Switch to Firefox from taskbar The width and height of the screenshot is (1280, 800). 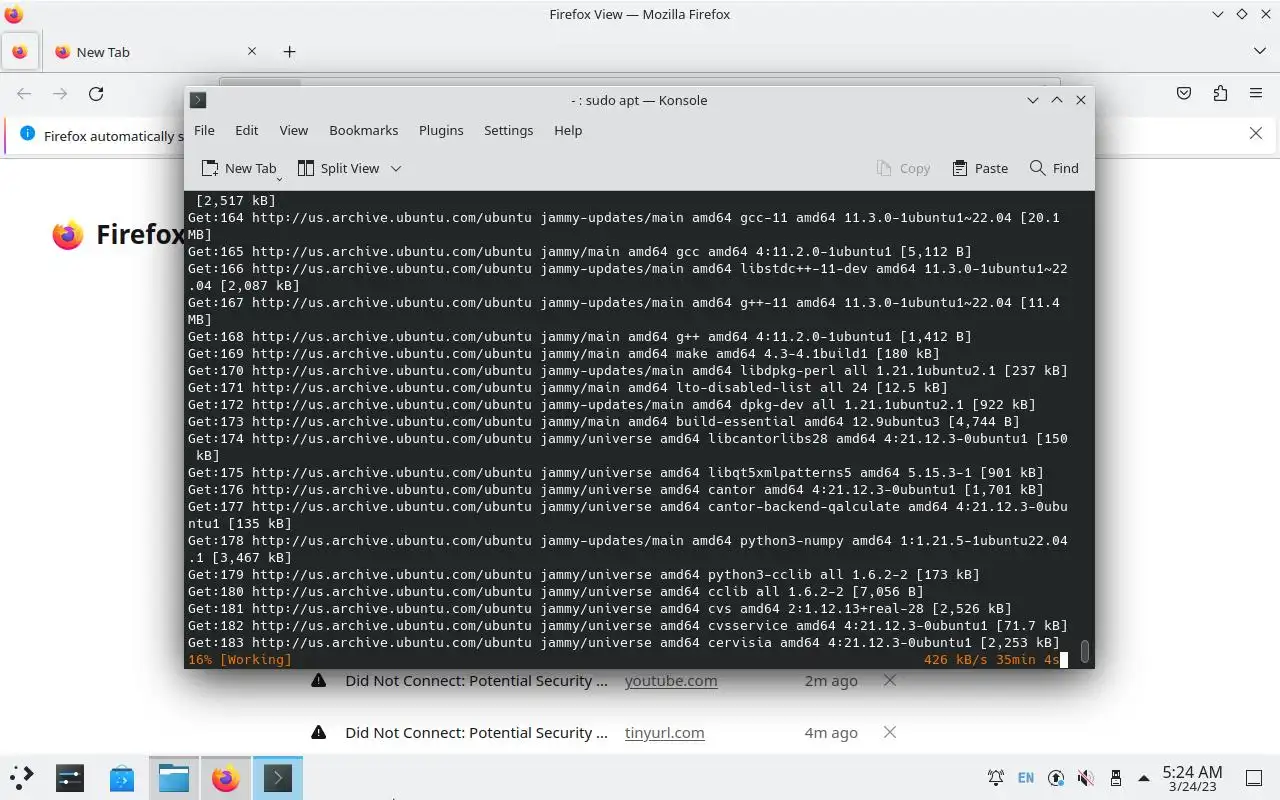coord(226,777)
